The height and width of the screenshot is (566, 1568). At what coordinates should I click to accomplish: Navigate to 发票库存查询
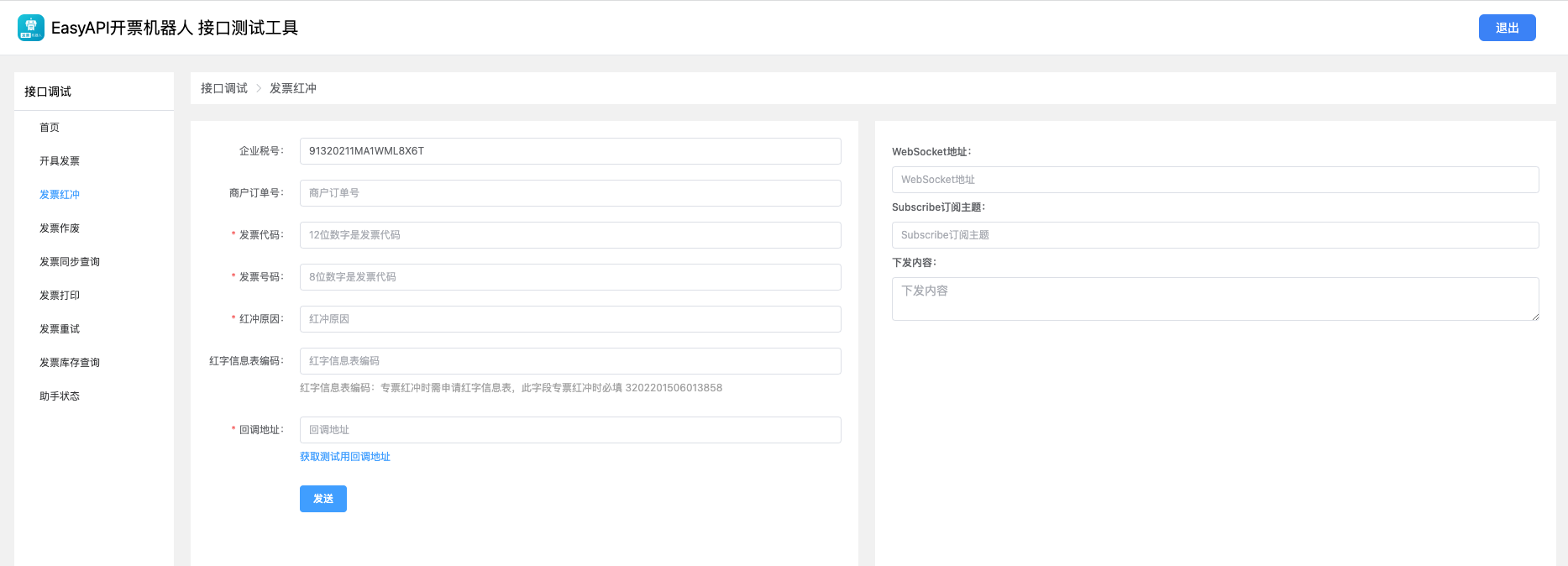[x=70, y=363]
